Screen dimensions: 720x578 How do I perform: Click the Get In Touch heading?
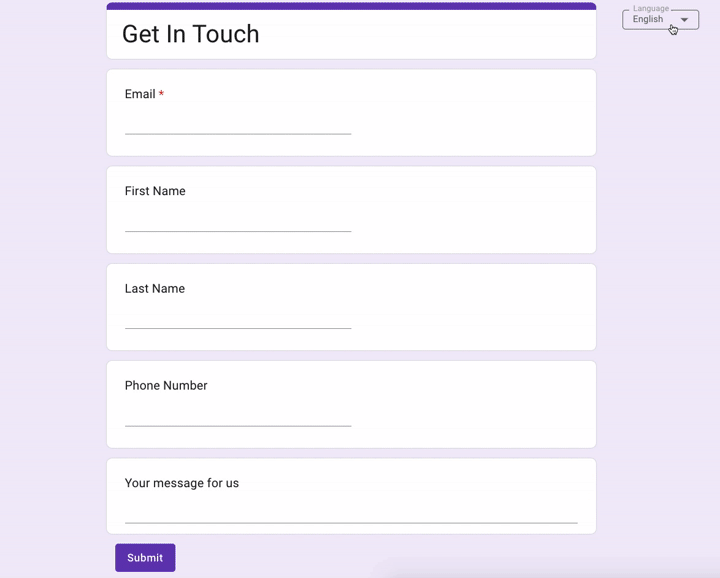(191, 34)
